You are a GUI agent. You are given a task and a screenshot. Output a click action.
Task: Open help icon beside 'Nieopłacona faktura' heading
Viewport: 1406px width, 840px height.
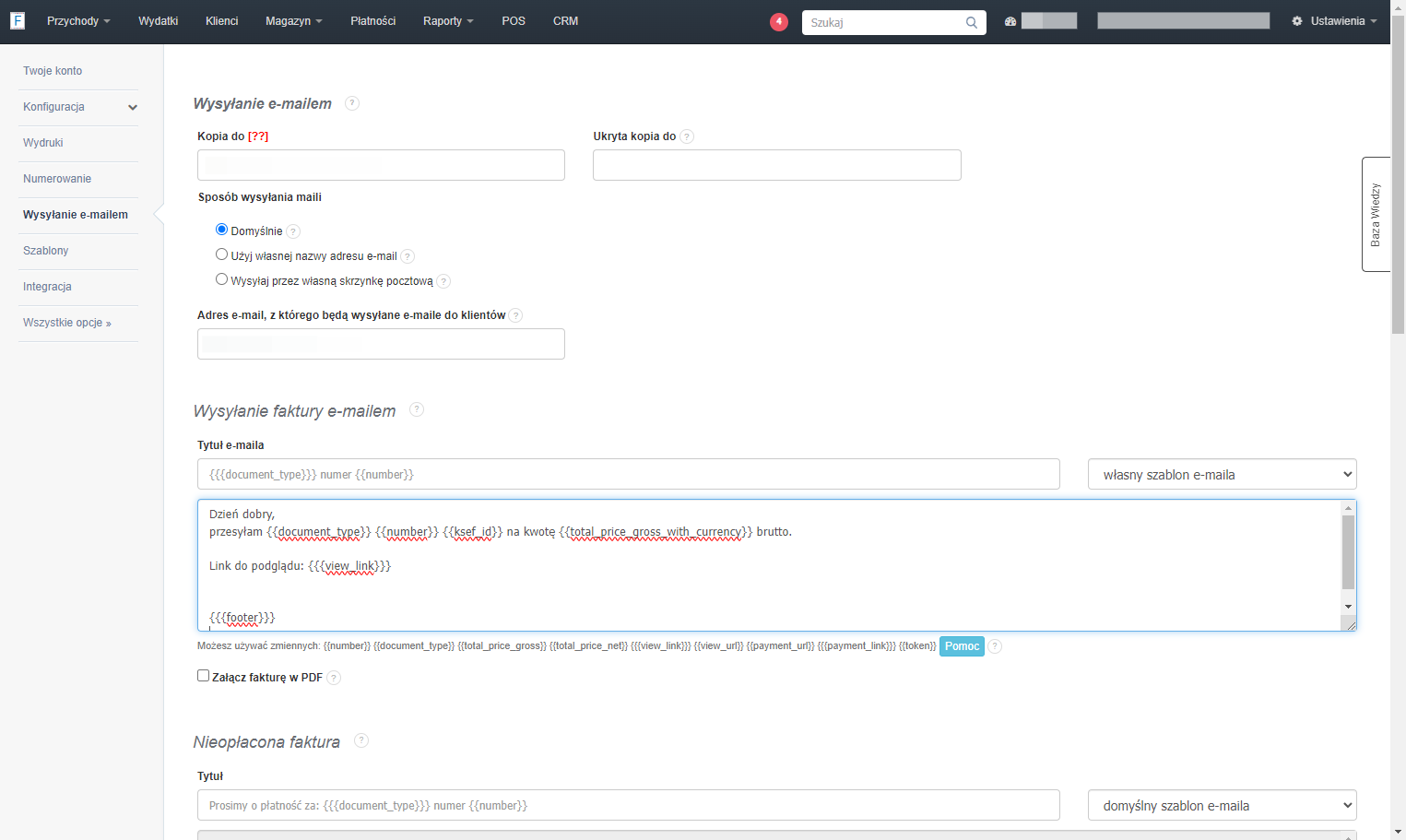(x=361, y=740)
